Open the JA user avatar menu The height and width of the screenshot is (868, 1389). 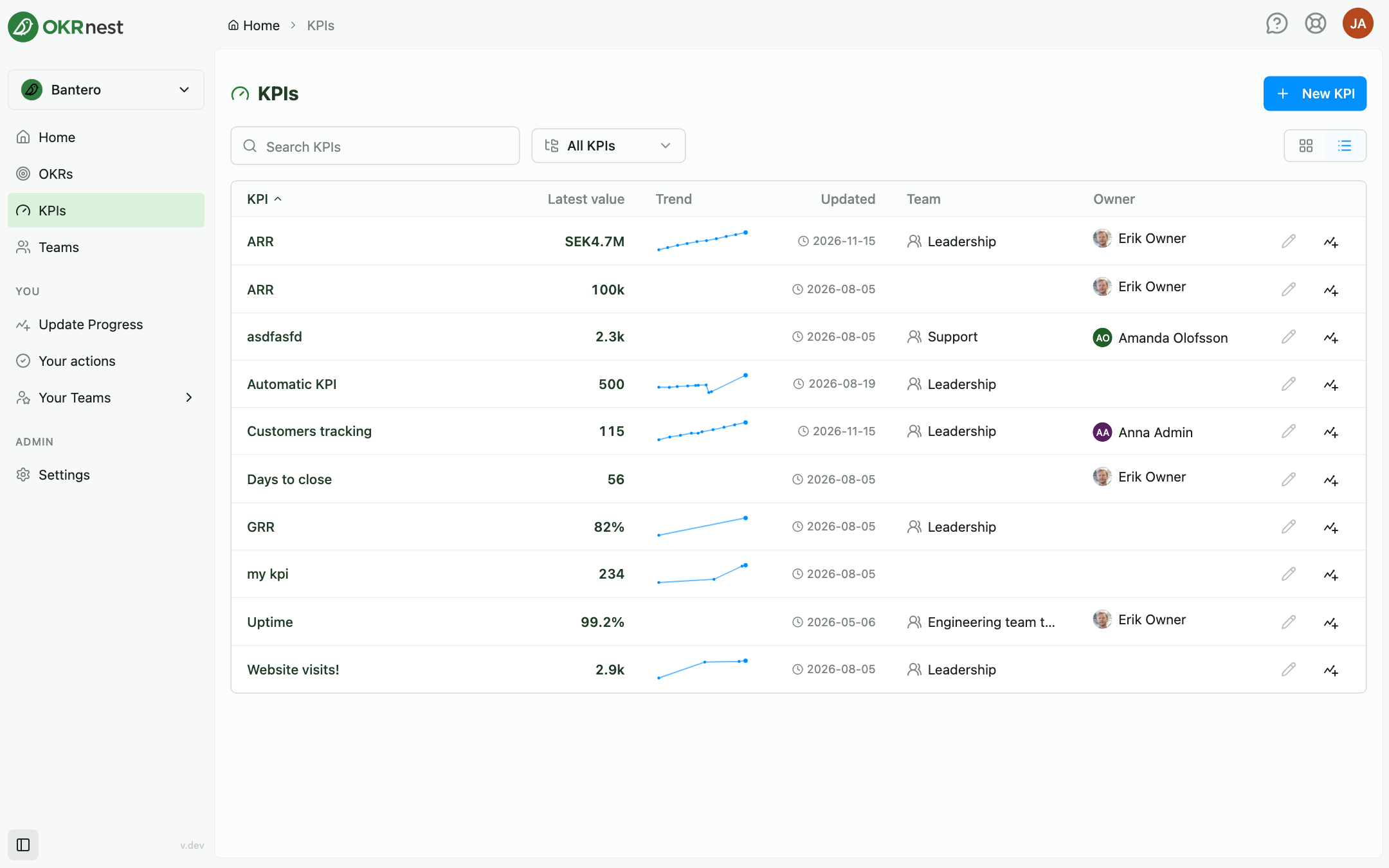1357,24
